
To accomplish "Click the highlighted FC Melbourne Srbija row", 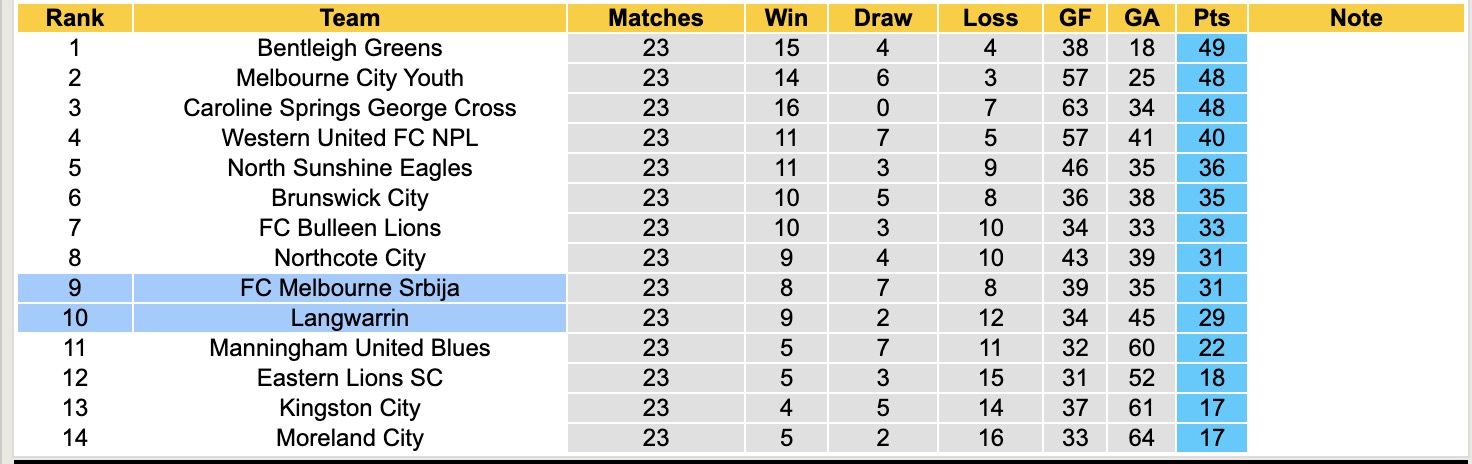I will click(x=349, y=288).
